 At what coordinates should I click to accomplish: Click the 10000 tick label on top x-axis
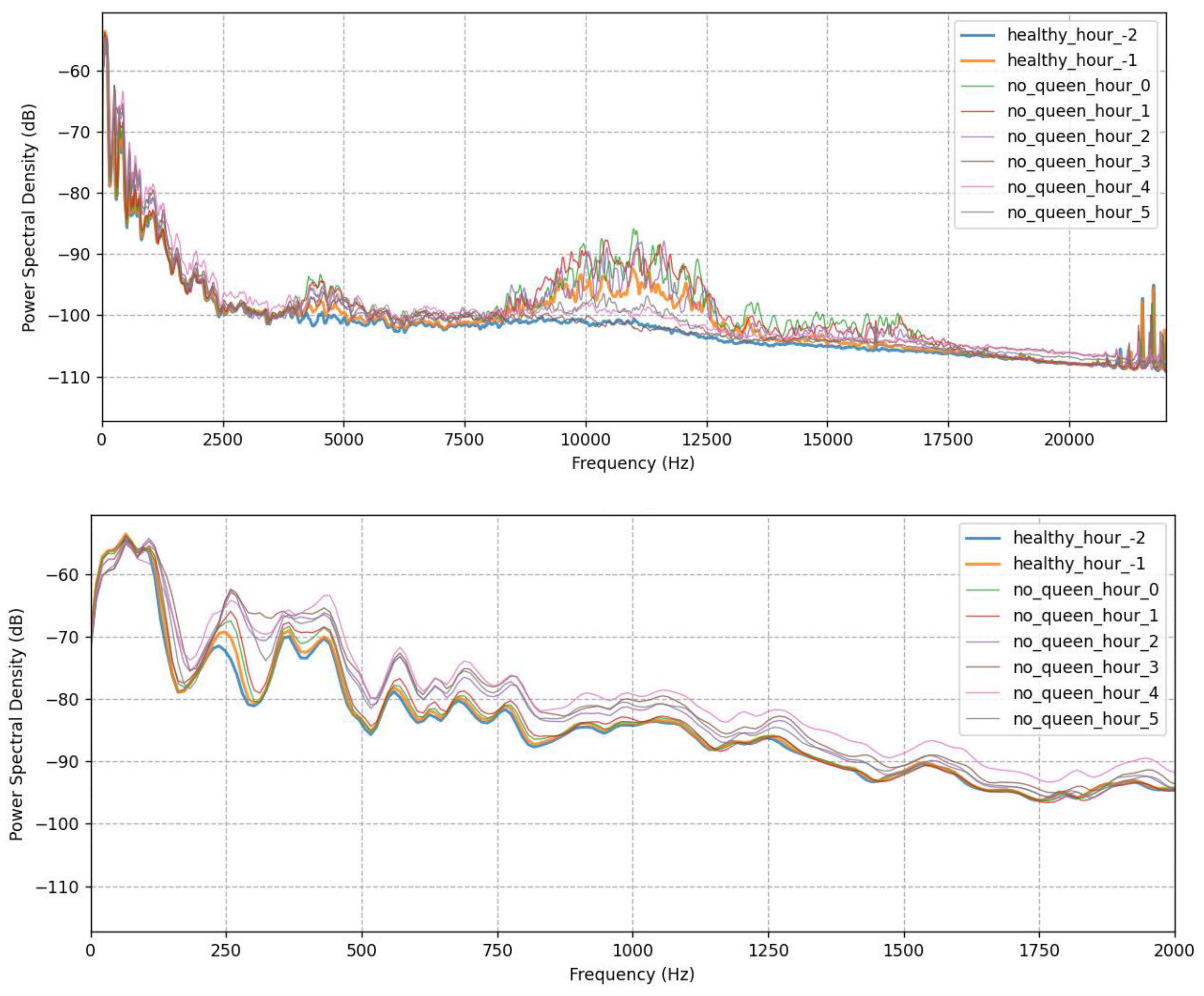coord(585,440)
